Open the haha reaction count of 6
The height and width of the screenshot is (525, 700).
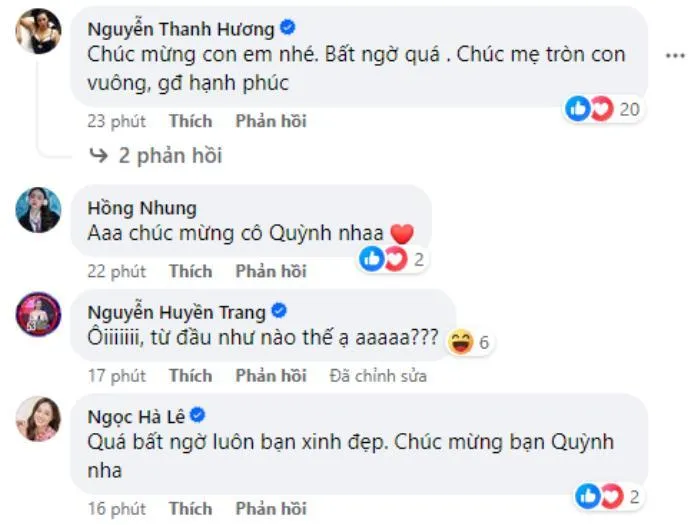(469, 342)
